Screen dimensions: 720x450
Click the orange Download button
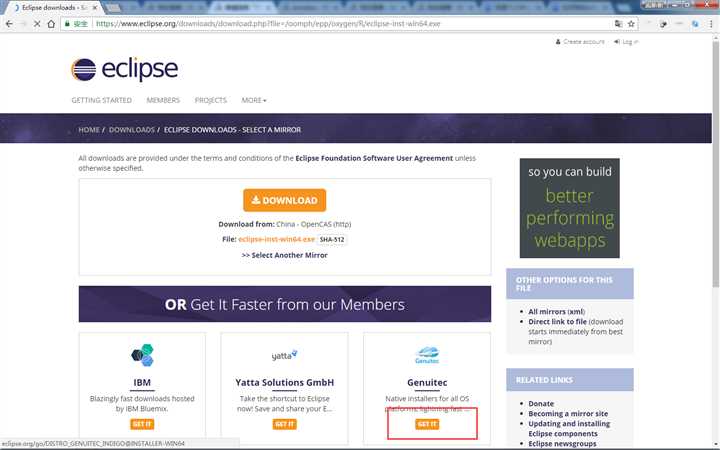click(285, 200)
